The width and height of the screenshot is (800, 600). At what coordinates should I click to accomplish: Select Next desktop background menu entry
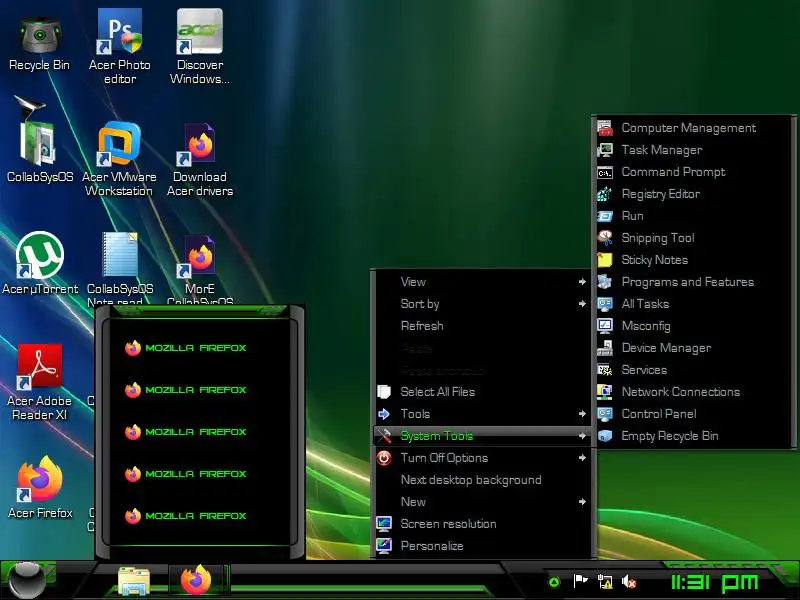click(483, 480)
